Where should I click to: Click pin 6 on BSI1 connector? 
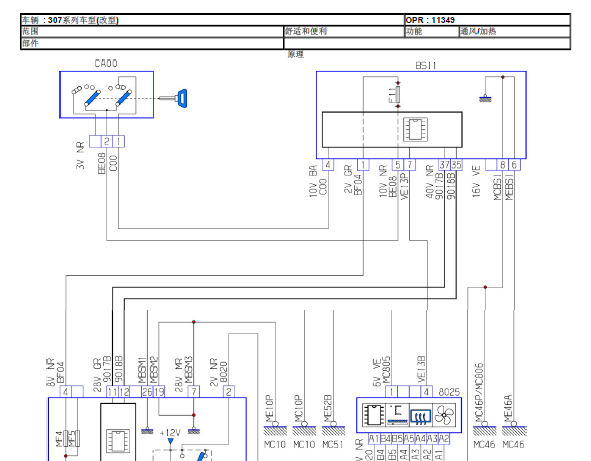pos(514,165)
